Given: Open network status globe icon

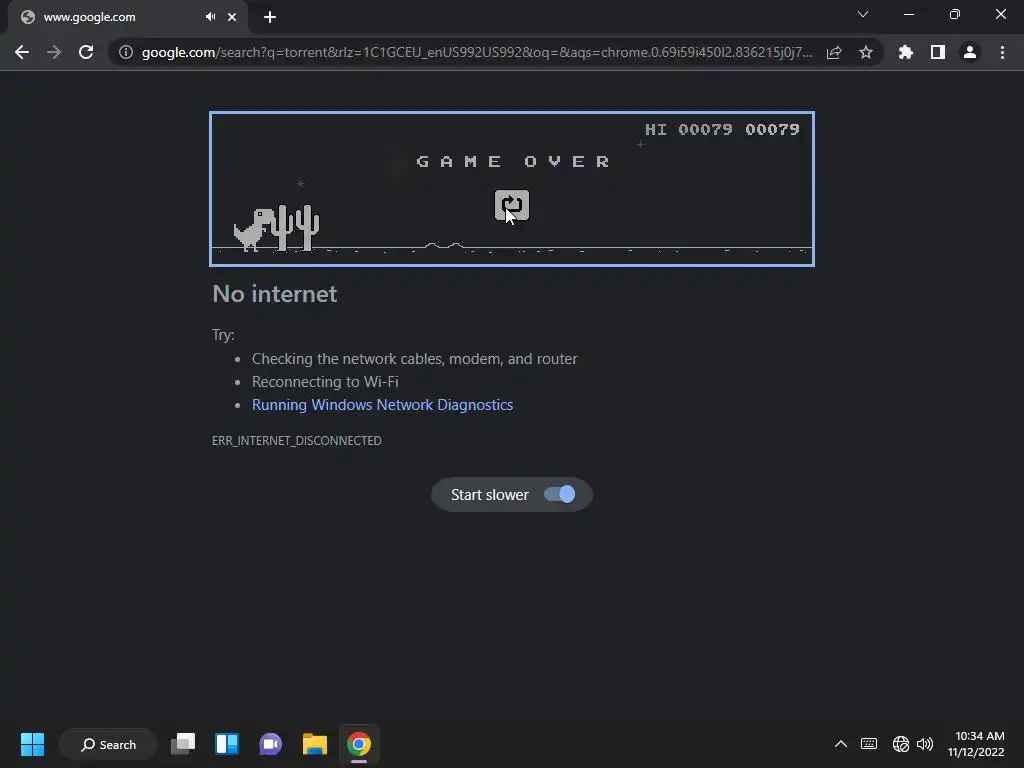Looking at the screenshot, I should [x=901, y=744].
